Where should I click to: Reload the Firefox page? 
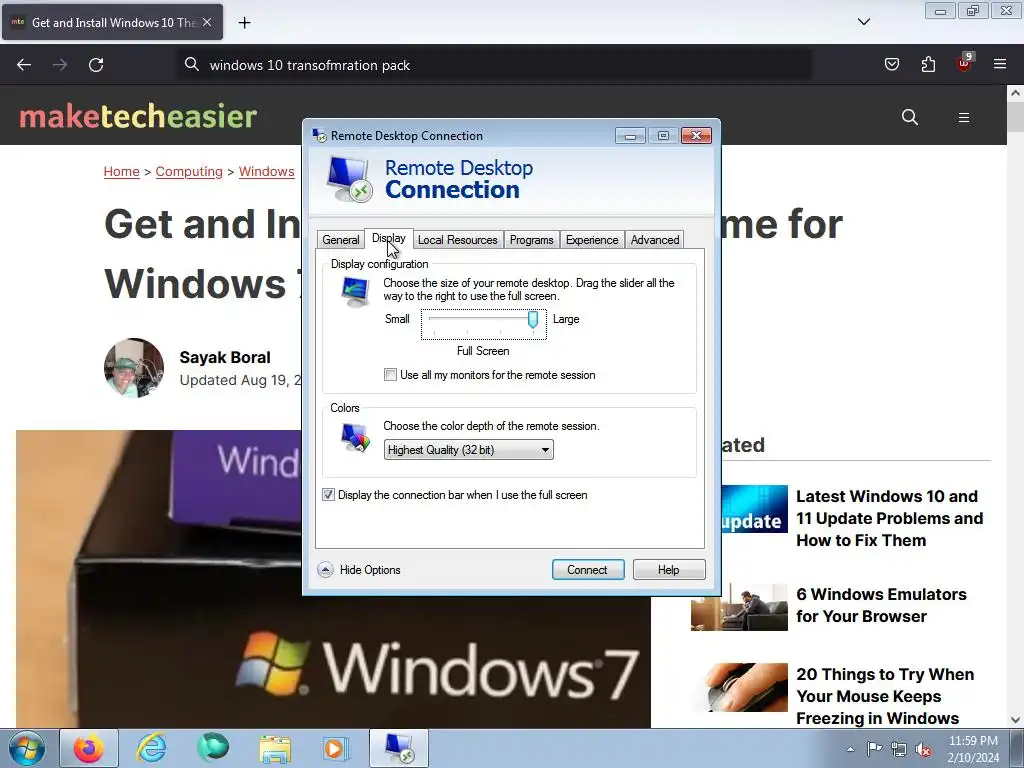96,65
